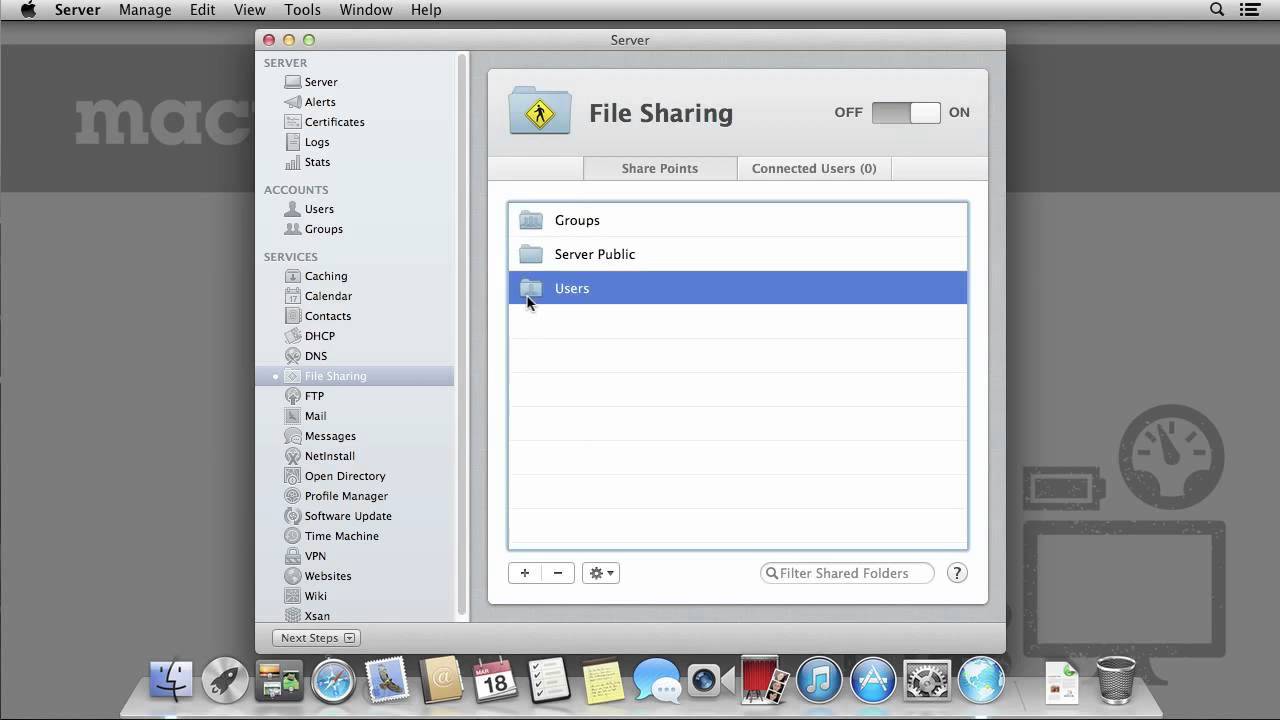The image size is (1280, 720).
Task: Open the Help menu
Action: pyautogui.click(x=426, y=10)
